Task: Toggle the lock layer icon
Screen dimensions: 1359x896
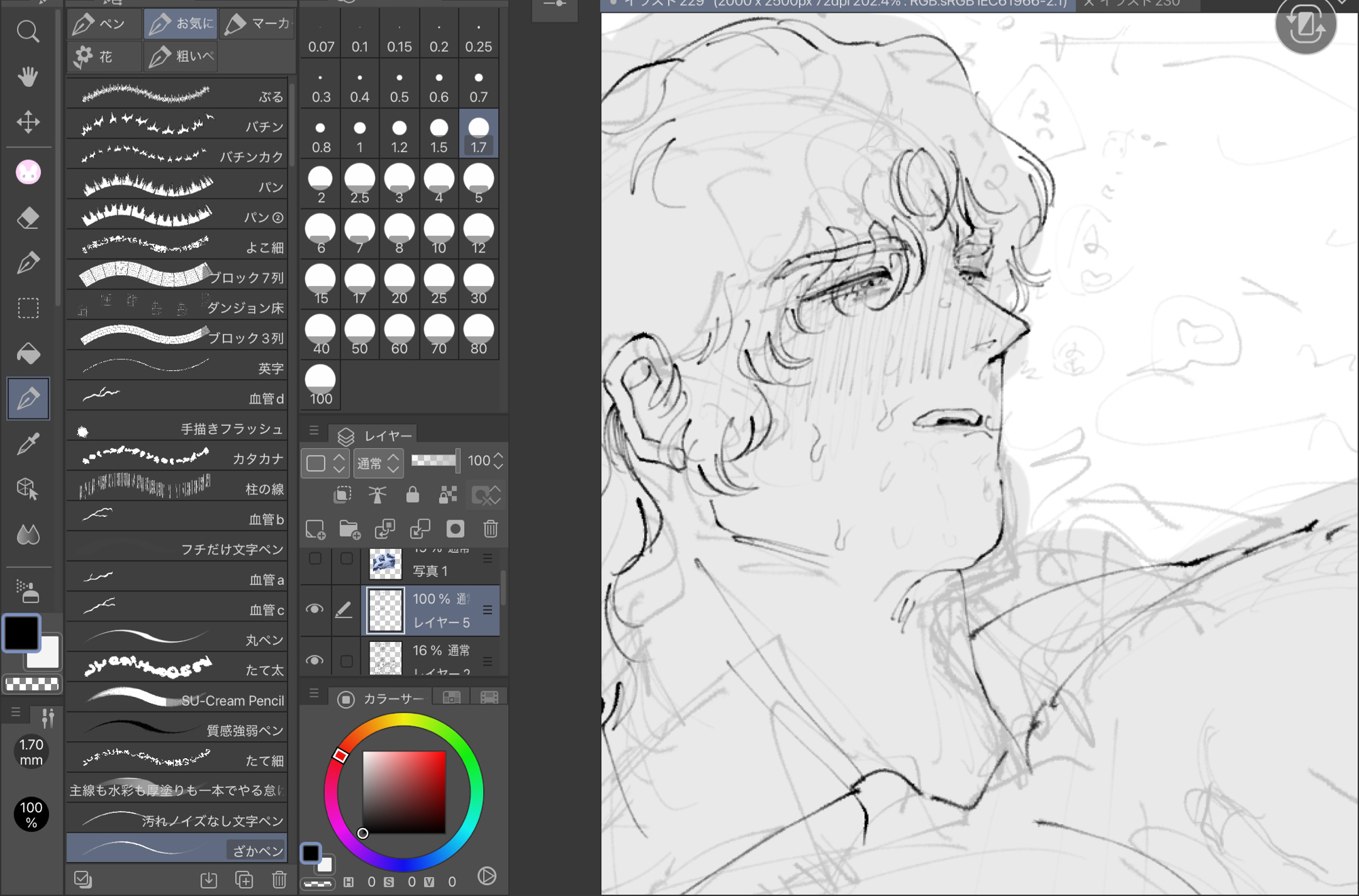Action: click(412, 495)
